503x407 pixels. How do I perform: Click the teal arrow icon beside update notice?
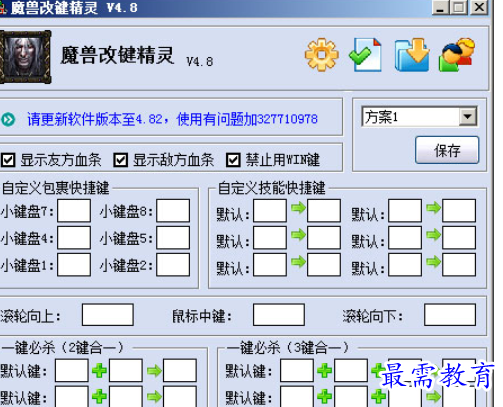pos(8,119)
